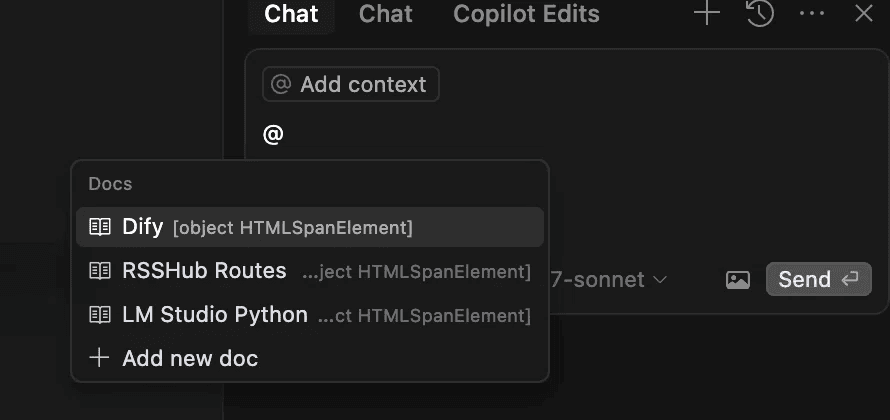The image size is (890, 420).
Task: Click the book icon next to Dify
Action: point(100,227)
